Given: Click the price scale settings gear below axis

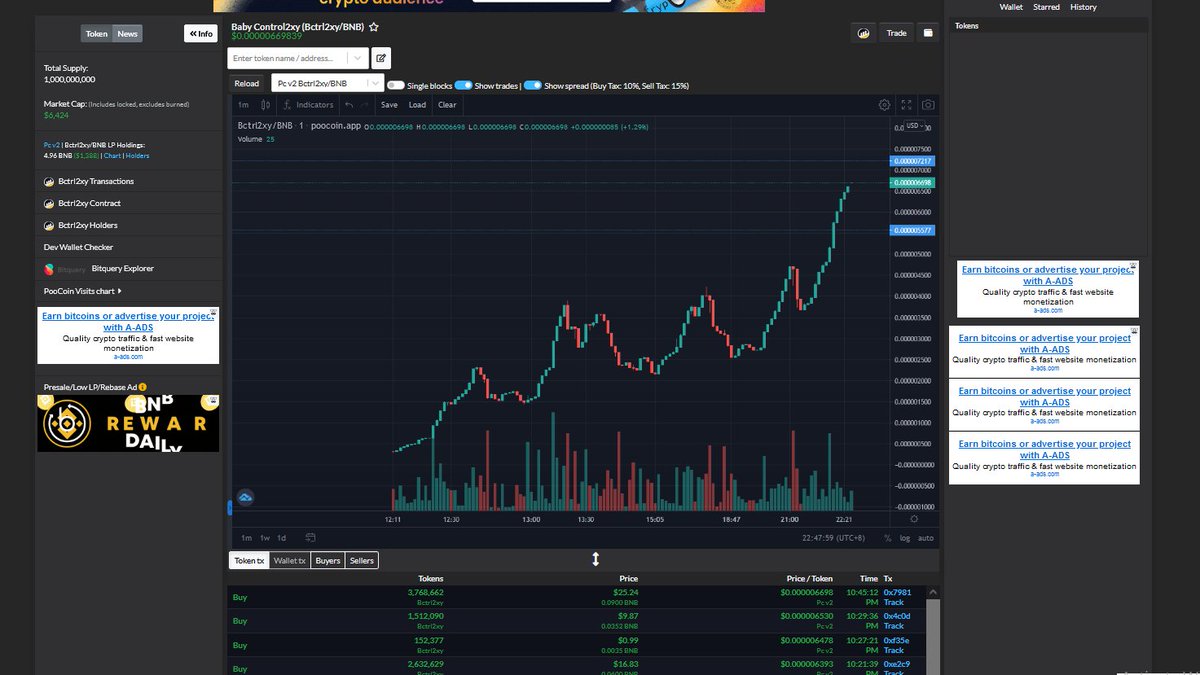Looking at the screenshot, I should pyautogui.click(x=913, y=519).
